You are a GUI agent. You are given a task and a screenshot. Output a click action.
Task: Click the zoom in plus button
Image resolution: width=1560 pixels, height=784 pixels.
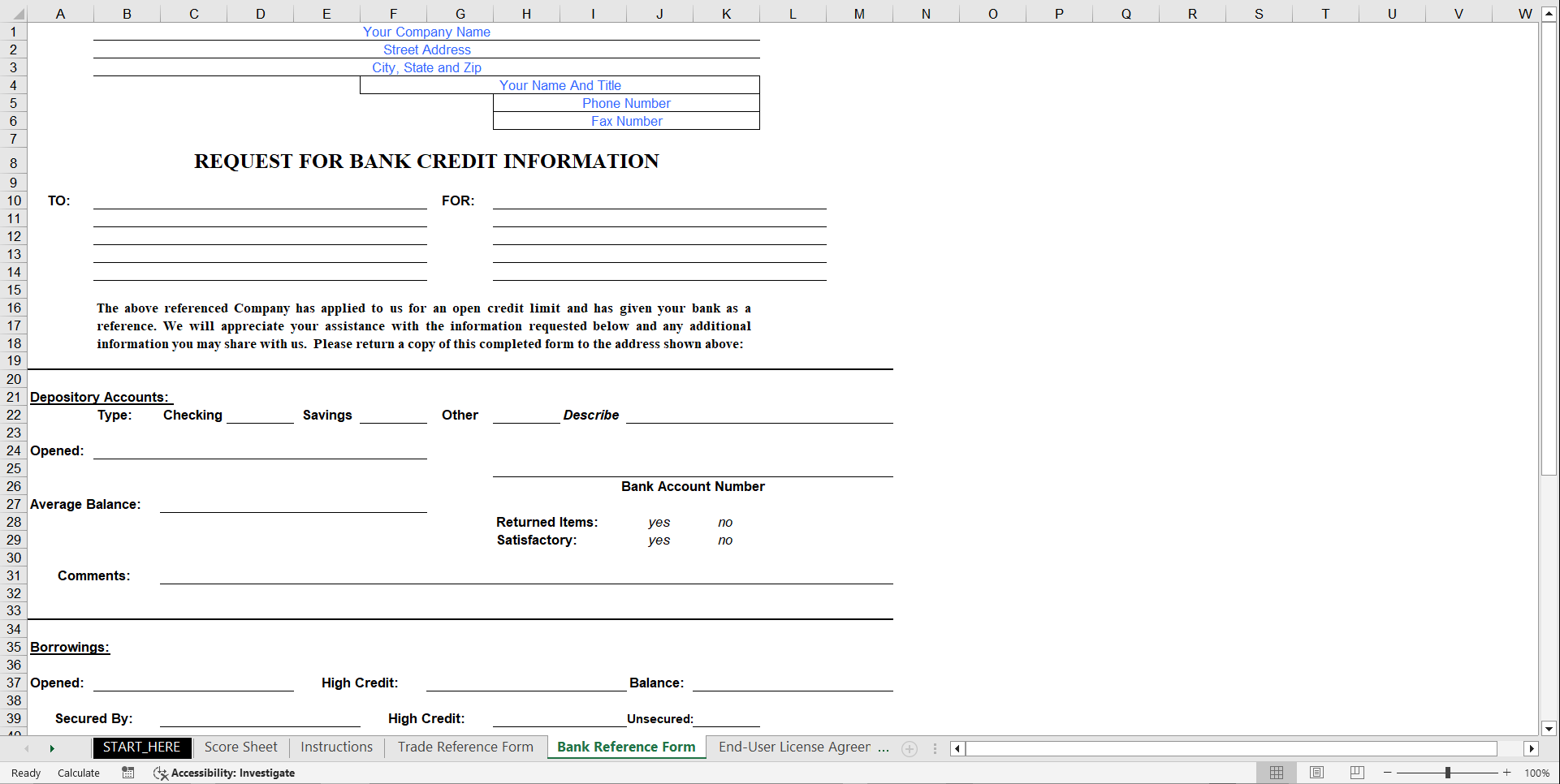tap(1507, 773)
